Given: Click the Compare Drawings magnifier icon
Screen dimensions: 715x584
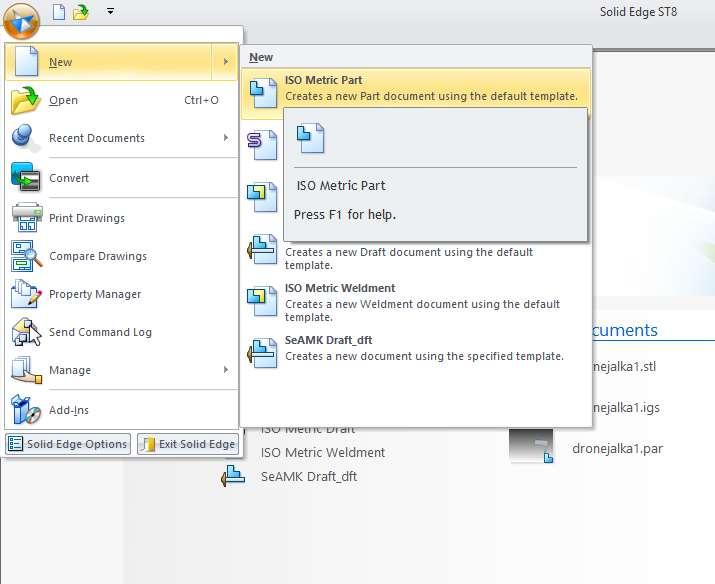Looking at the screenshot, I should pos(26,256).
